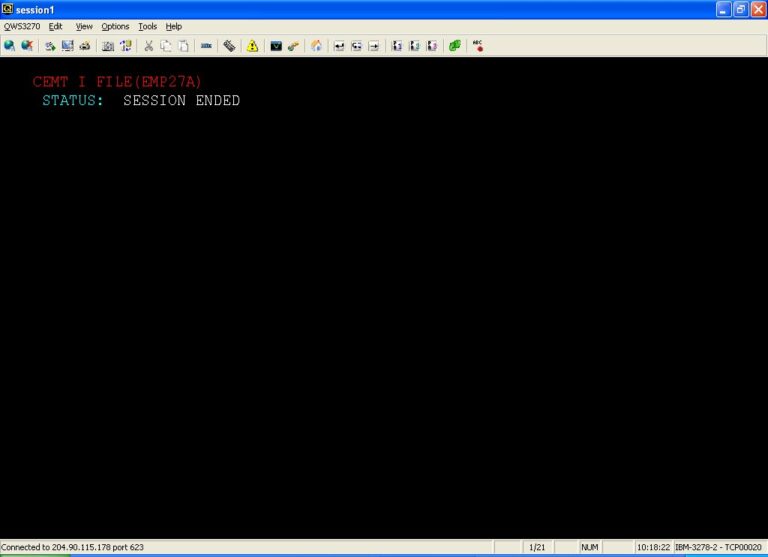The width and height of the screenshot is (768, 557).
Task: Click the NUM indicator in status bar
Action: 590,547
